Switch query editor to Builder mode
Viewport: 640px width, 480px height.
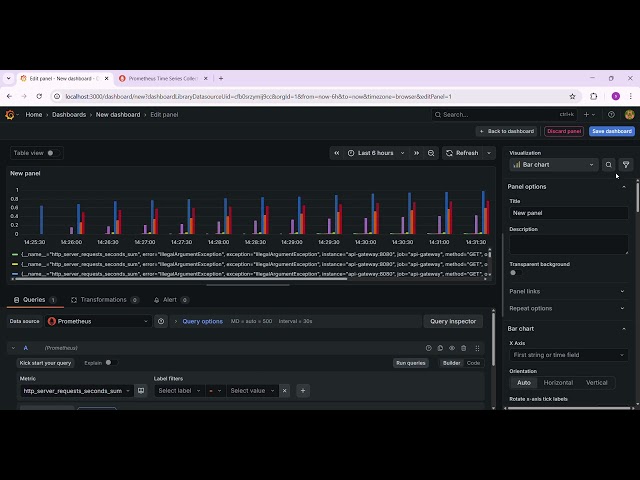451,363
